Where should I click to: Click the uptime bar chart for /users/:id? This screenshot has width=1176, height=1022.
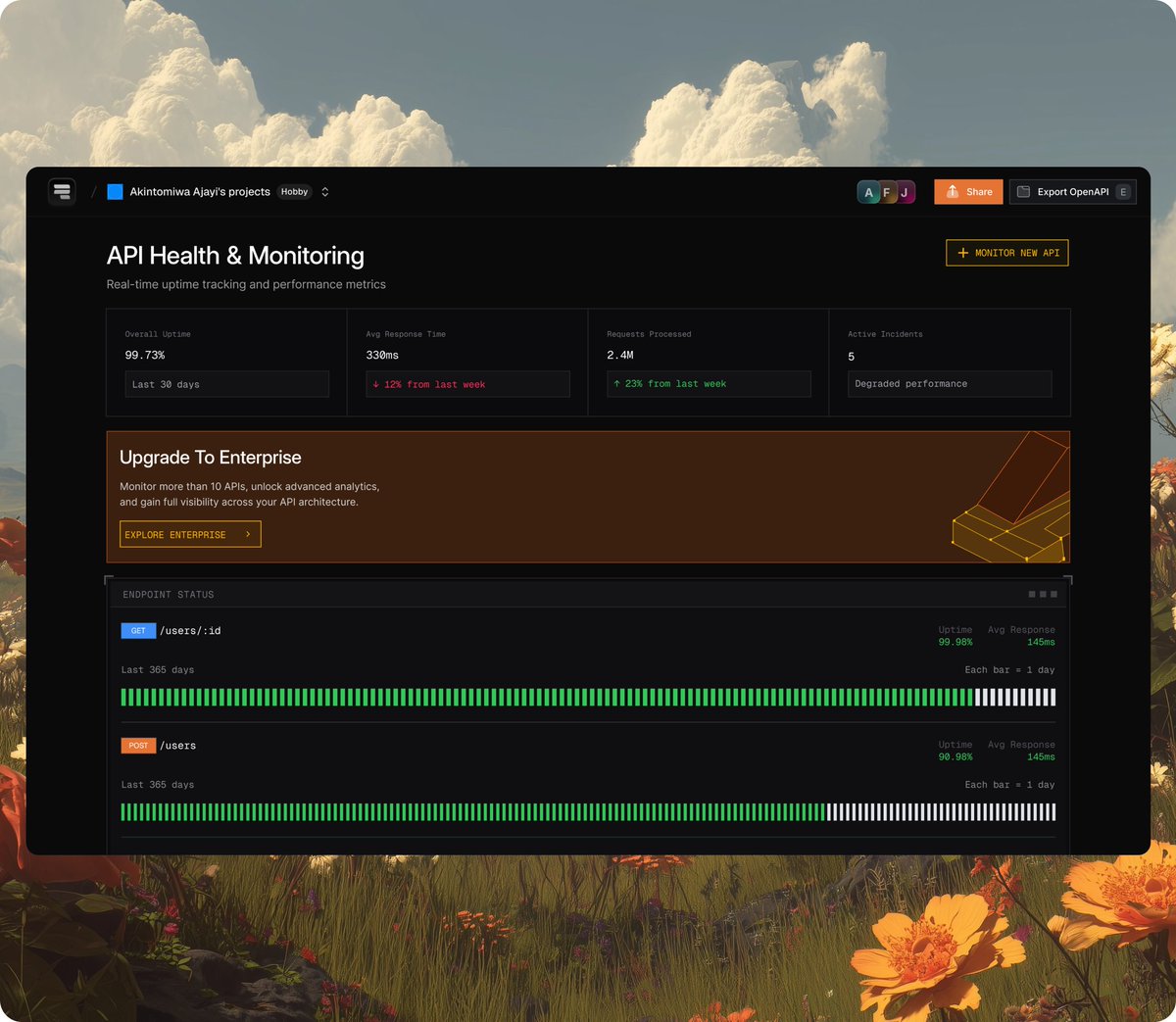(x=588, y=697)
